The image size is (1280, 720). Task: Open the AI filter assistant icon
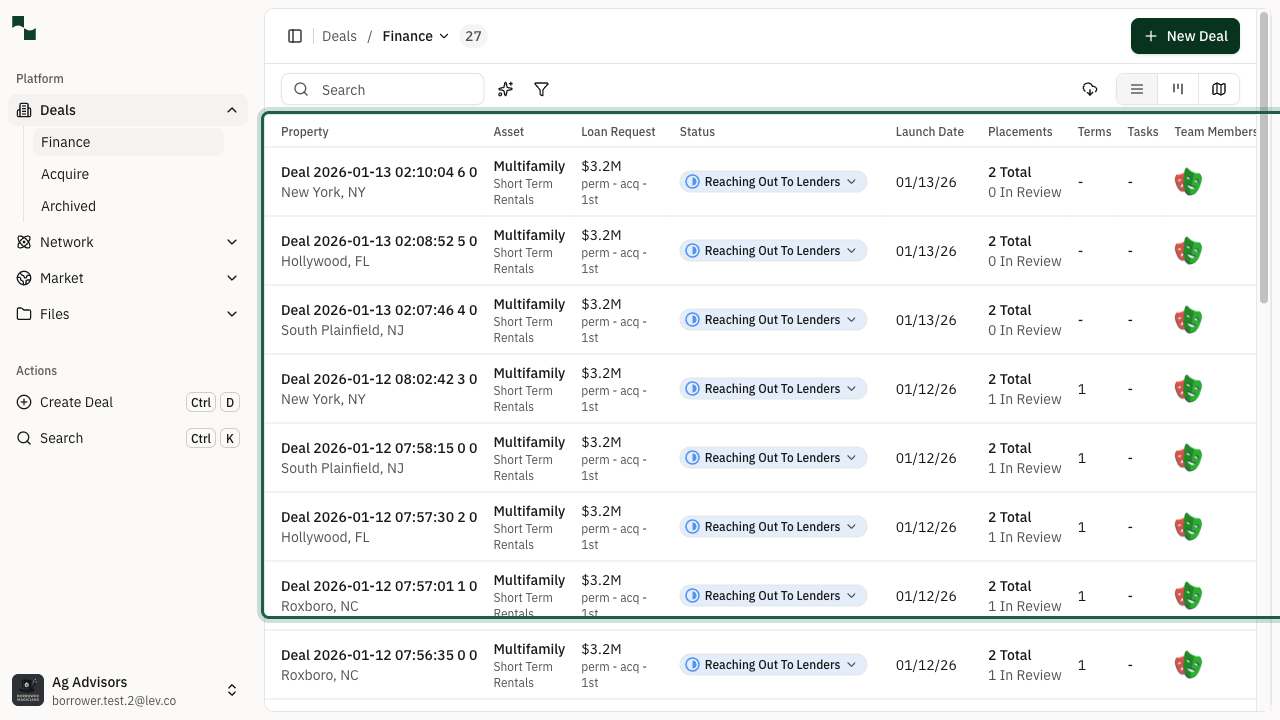505,89
